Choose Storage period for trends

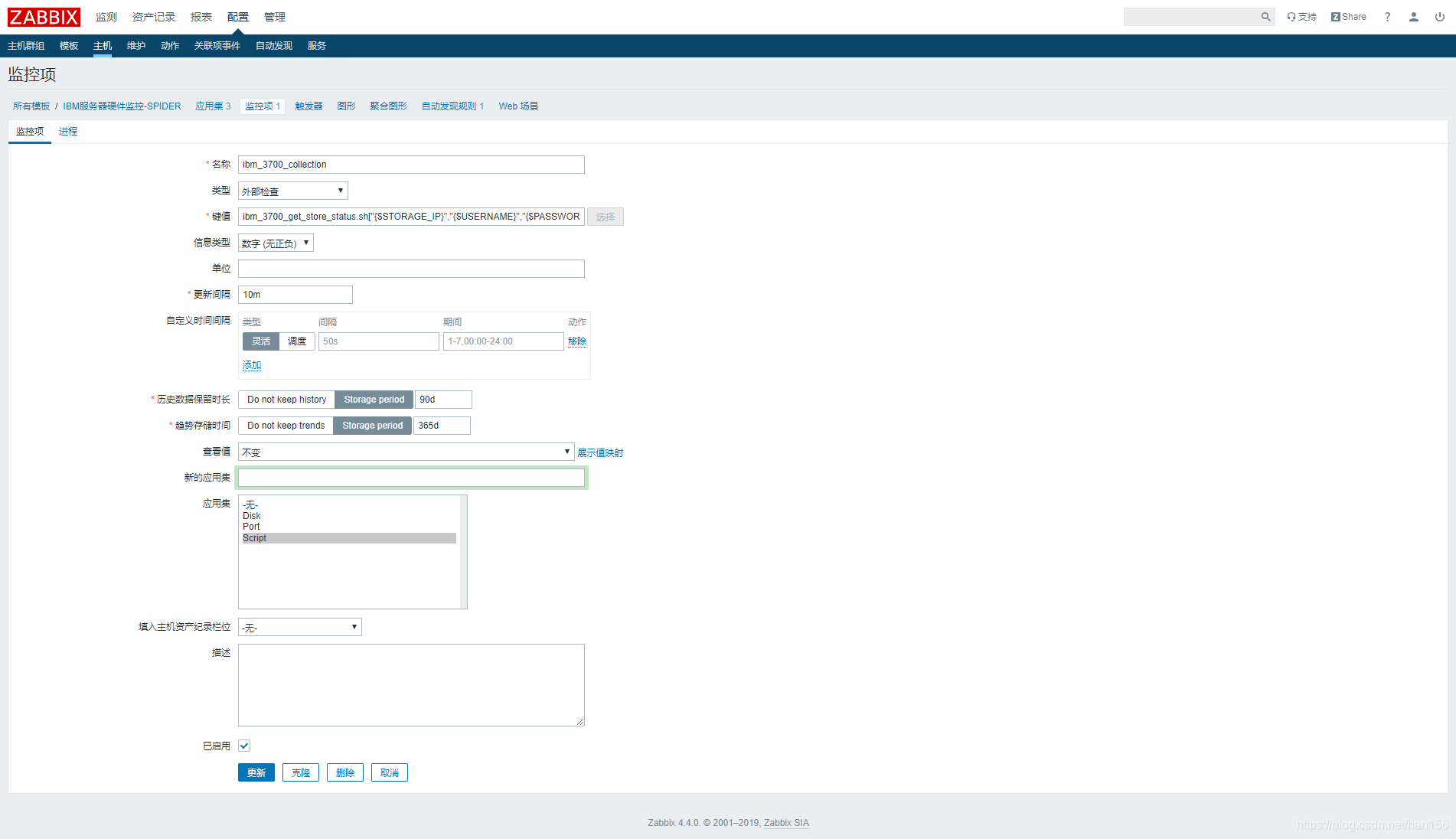(372, 426)
